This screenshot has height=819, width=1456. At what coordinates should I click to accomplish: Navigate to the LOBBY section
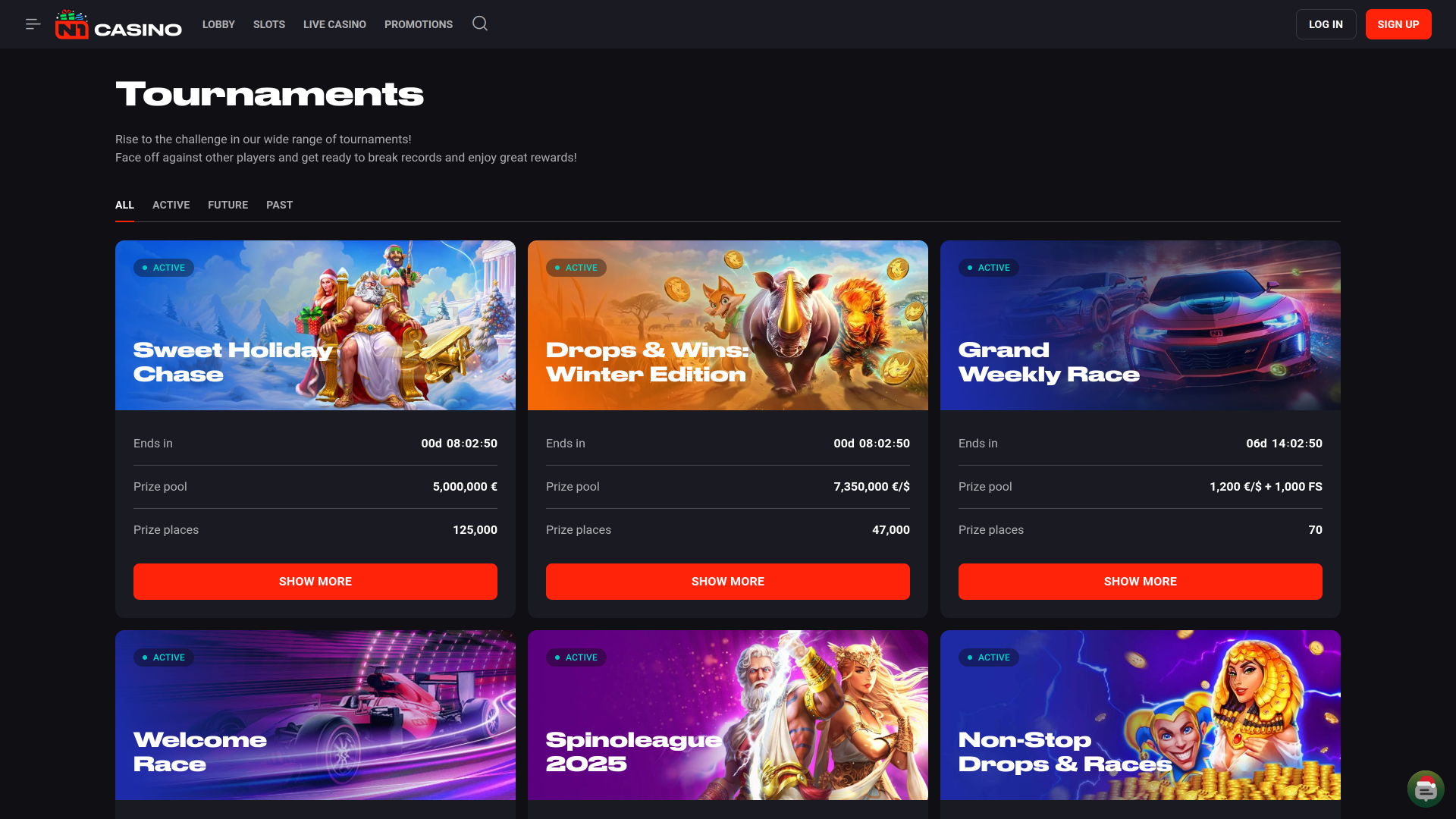click(x=218, y=24)
